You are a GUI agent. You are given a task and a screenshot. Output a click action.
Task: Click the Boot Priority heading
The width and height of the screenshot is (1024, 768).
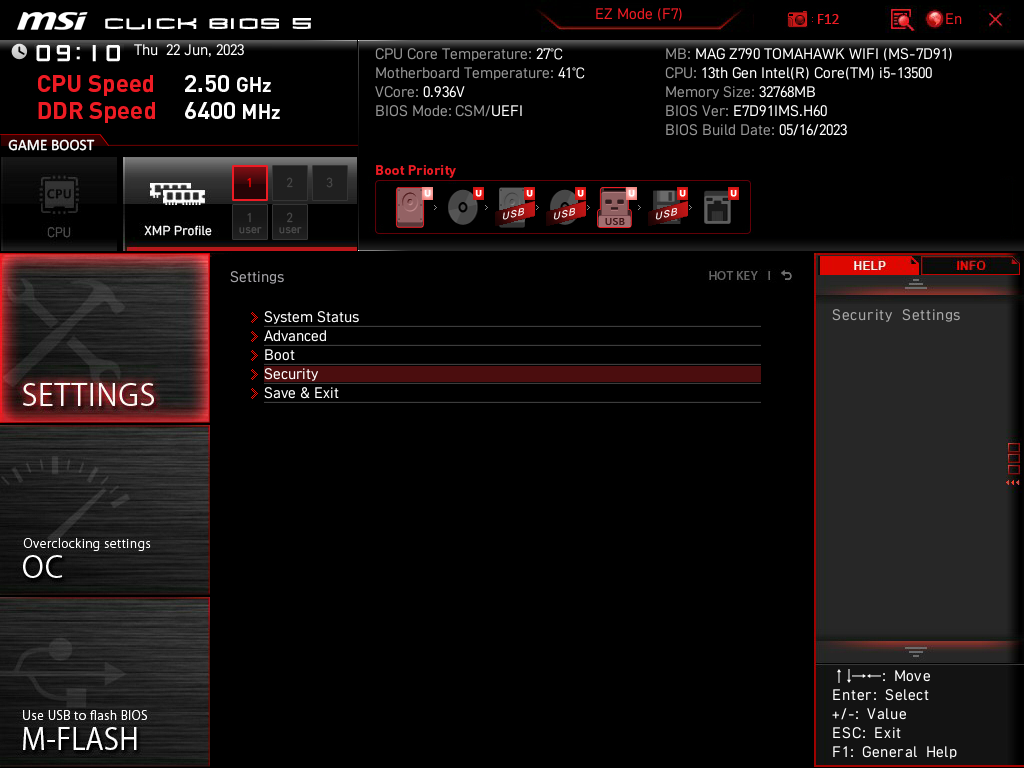pyautogui.click(x=415, y=170)
